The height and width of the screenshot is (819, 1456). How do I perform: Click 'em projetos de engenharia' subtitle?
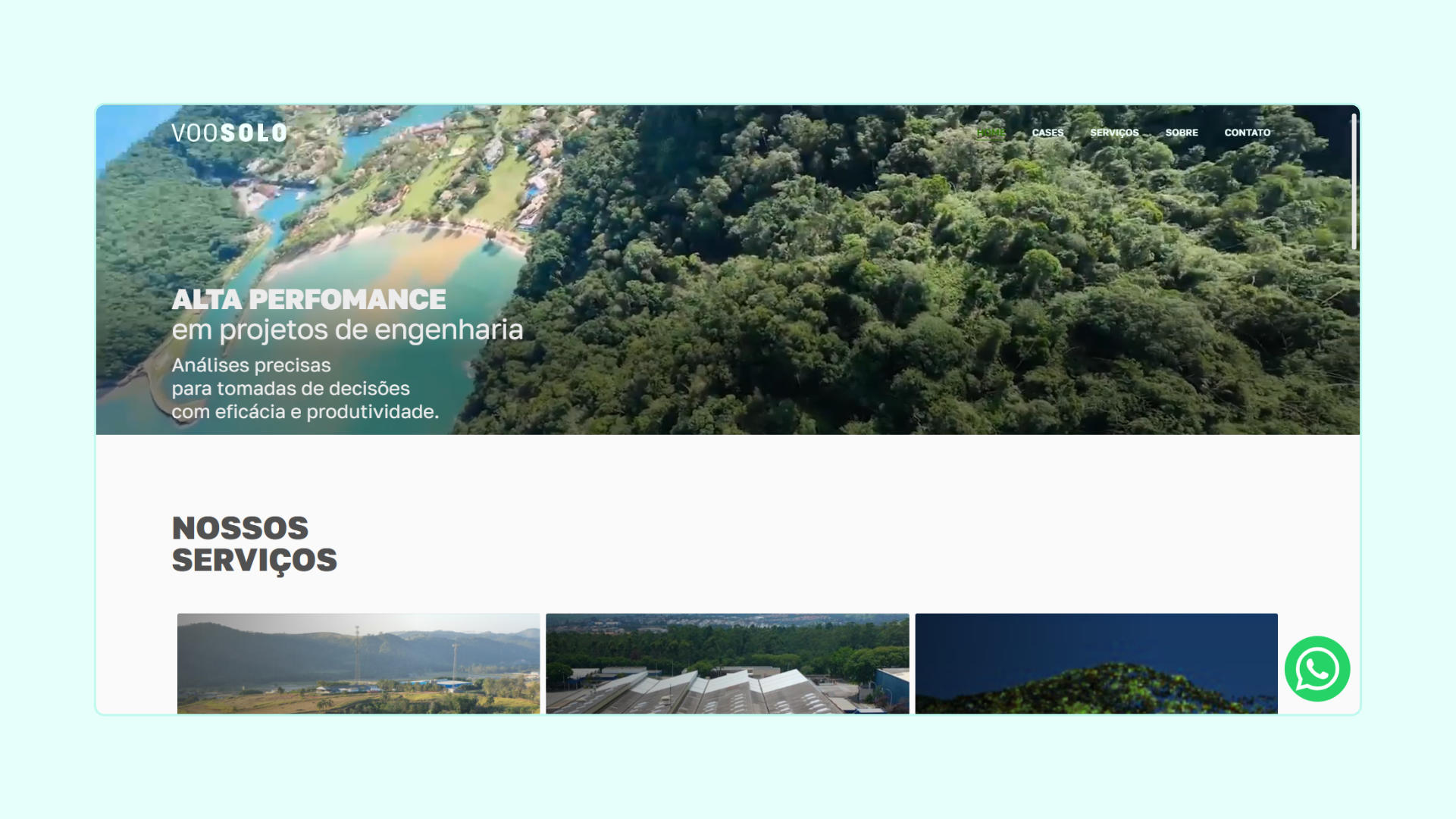348,330
